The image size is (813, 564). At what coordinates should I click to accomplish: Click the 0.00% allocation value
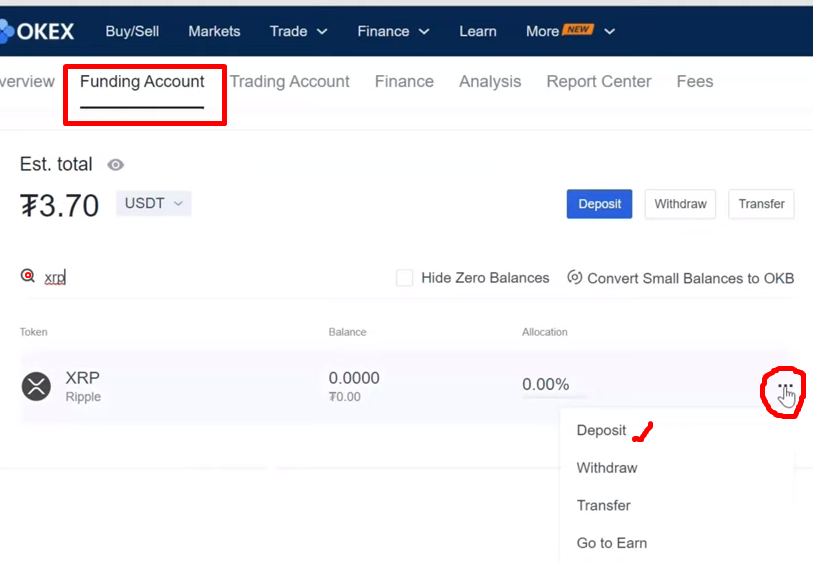545,384
